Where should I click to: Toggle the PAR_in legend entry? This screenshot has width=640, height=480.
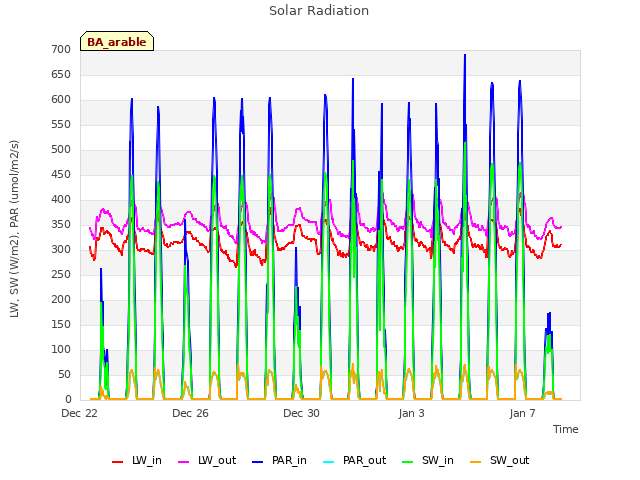pyautogui.click(x=279, y=461)
